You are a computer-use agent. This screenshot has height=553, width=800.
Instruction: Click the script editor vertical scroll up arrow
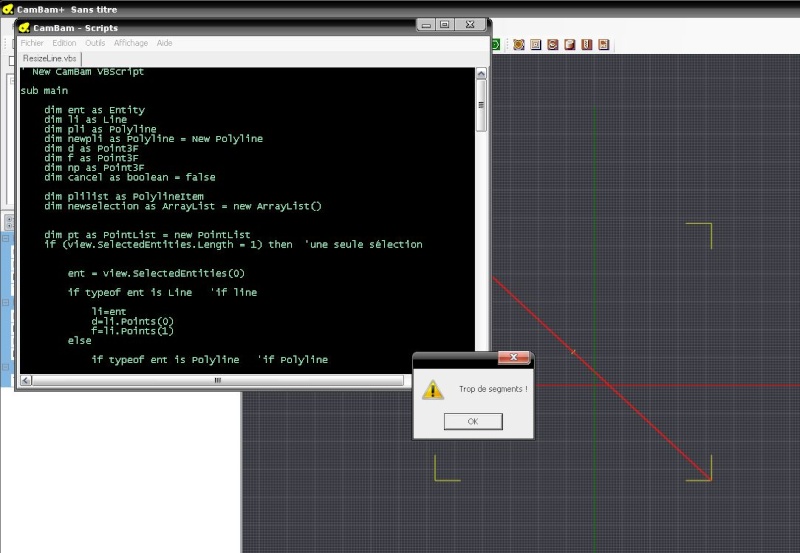(x=481, y=74)
